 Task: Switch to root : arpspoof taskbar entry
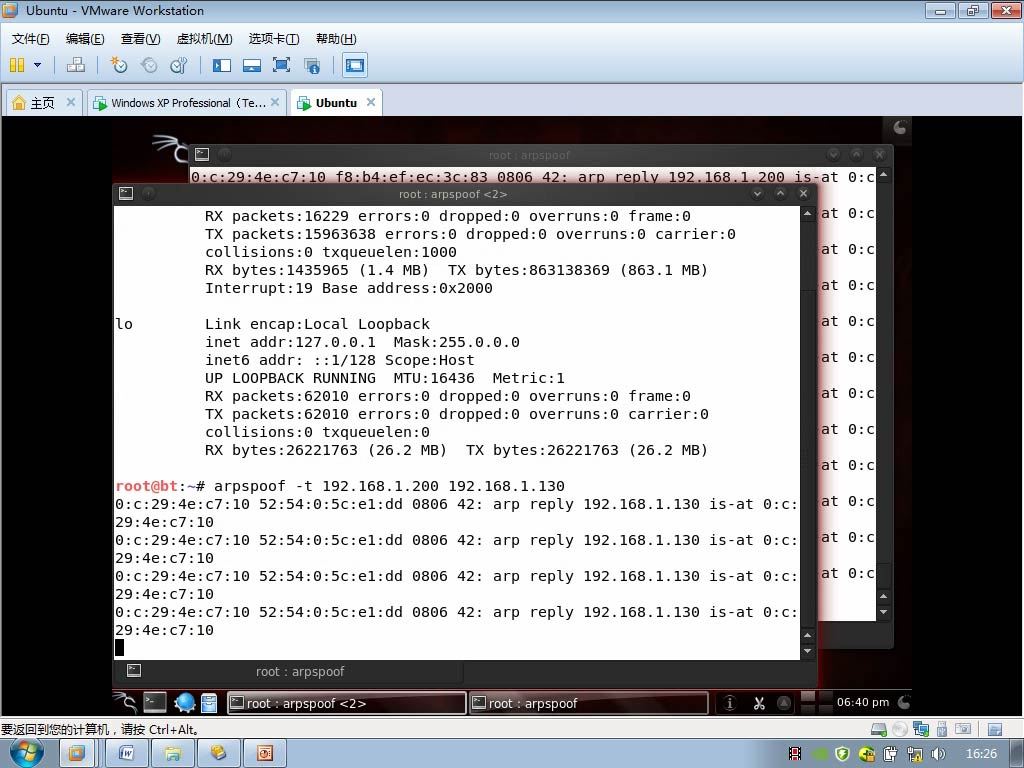click(x=589, y=703)
